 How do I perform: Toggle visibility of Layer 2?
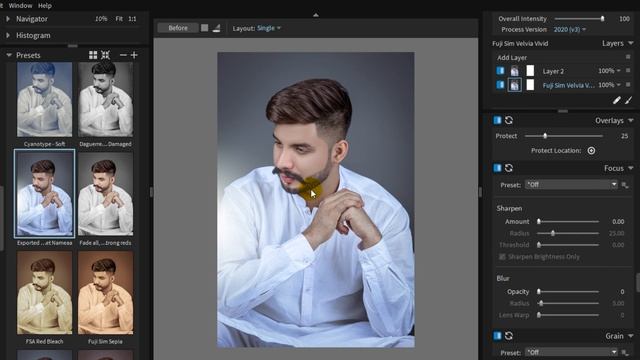[500, 71]
